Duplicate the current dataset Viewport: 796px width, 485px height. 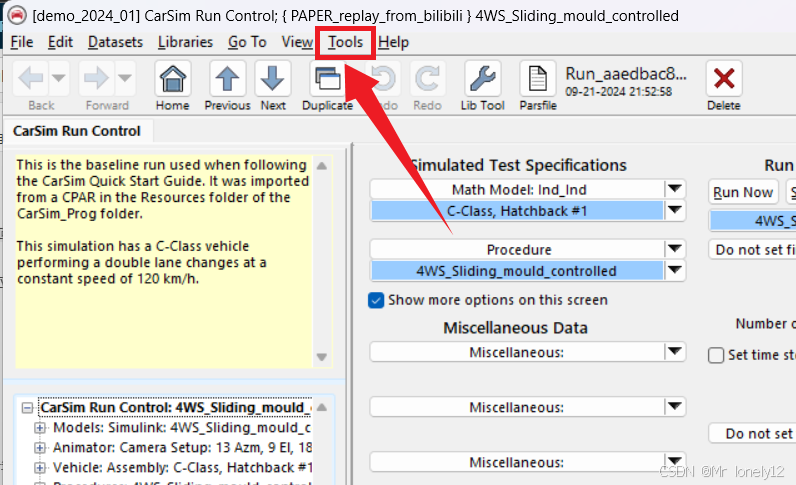(x=328, y=78)
